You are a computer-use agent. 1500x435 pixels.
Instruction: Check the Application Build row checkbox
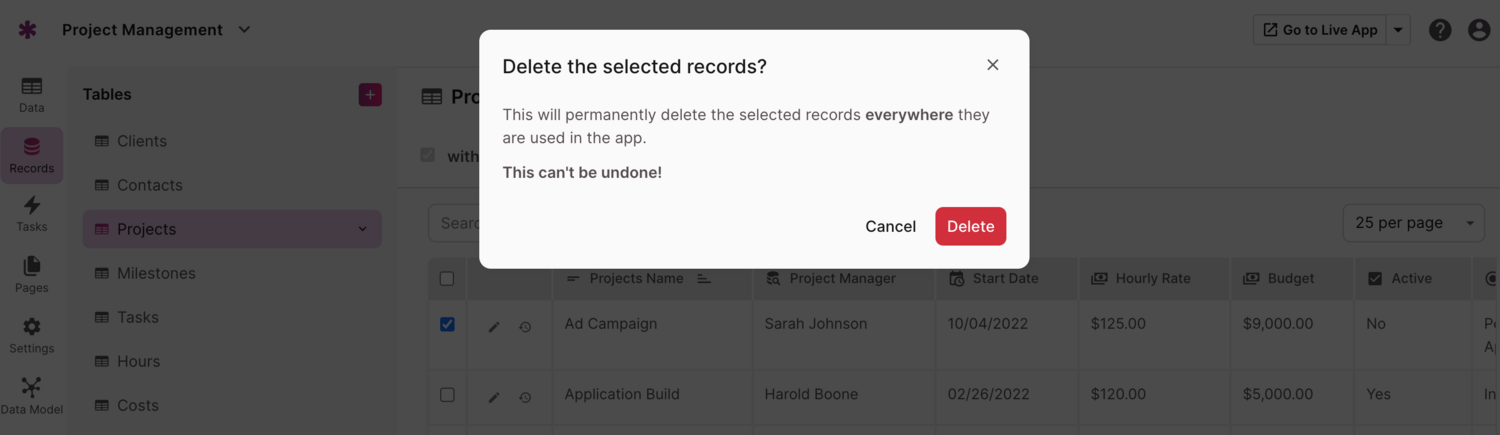[447, 395]
